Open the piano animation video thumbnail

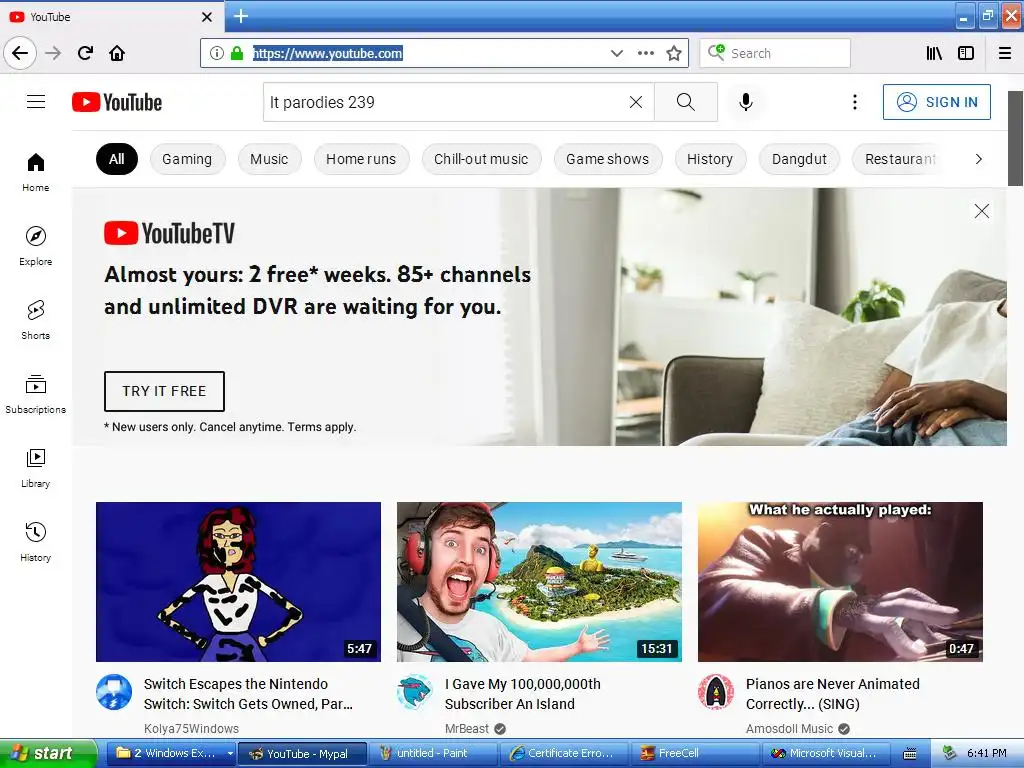coord(840,582)
